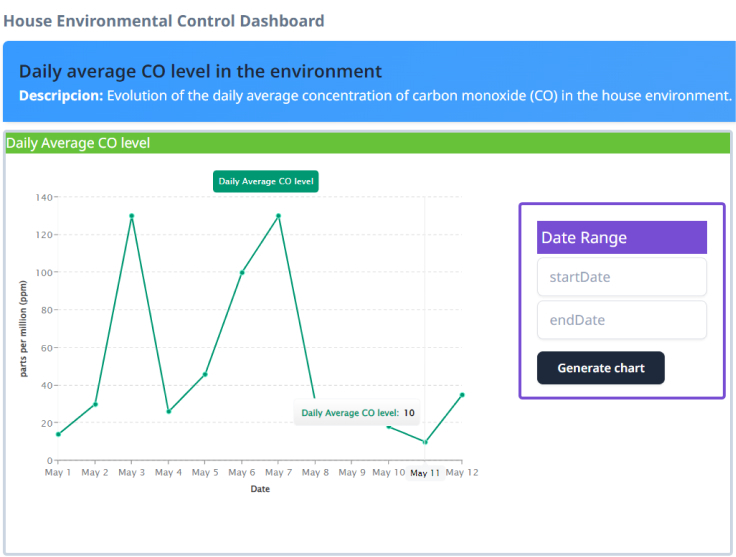
Task: Click the Date Range panel header
Action: point(621,237)
